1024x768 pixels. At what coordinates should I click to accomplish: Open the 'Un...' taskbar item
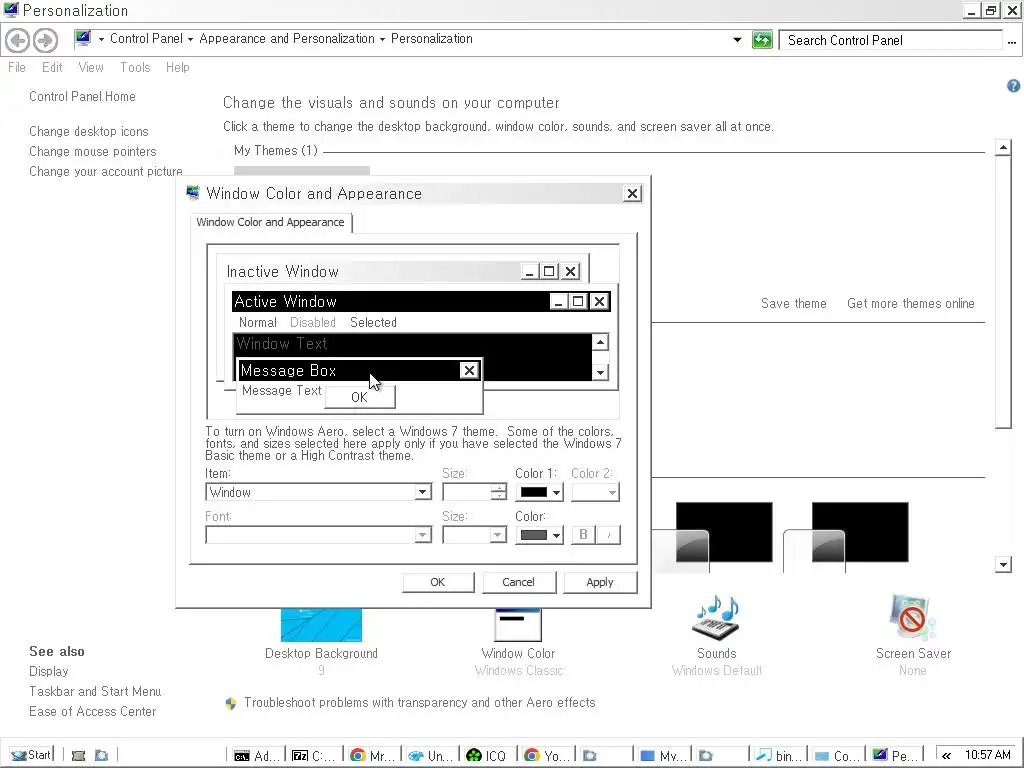(430, 755)
